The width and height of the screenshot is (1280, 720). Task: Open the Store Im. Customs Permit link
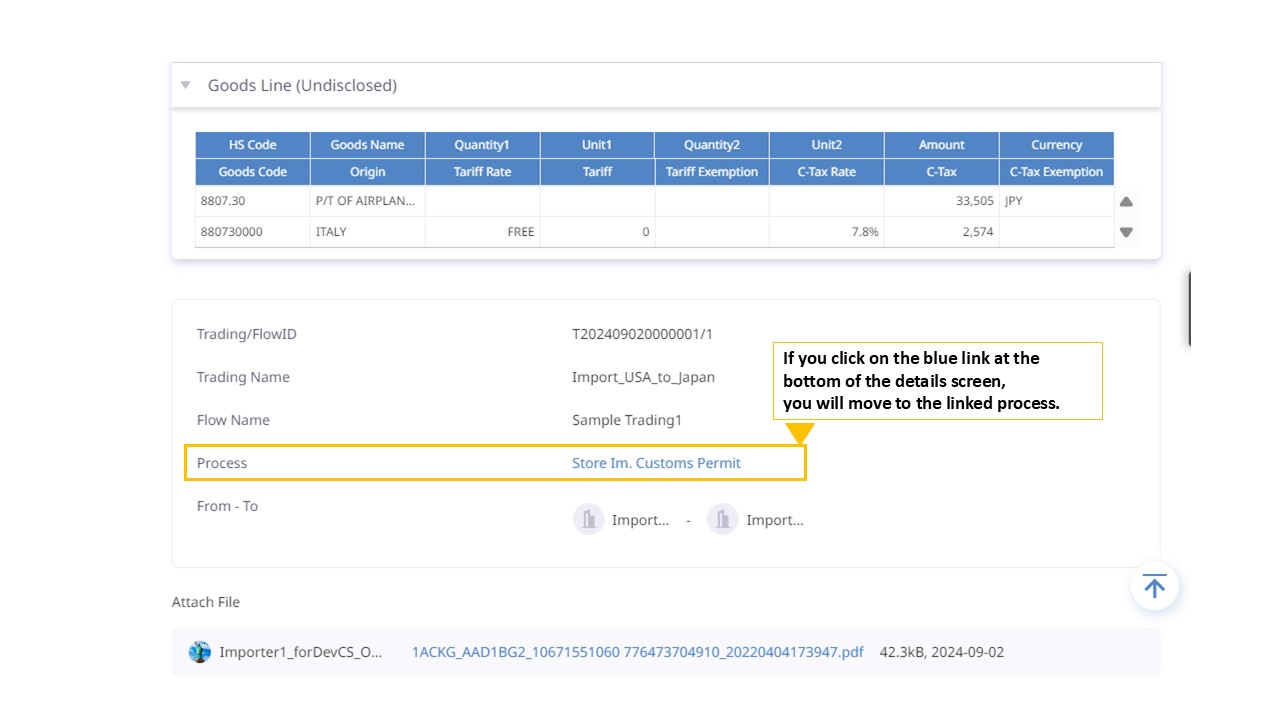656,463
